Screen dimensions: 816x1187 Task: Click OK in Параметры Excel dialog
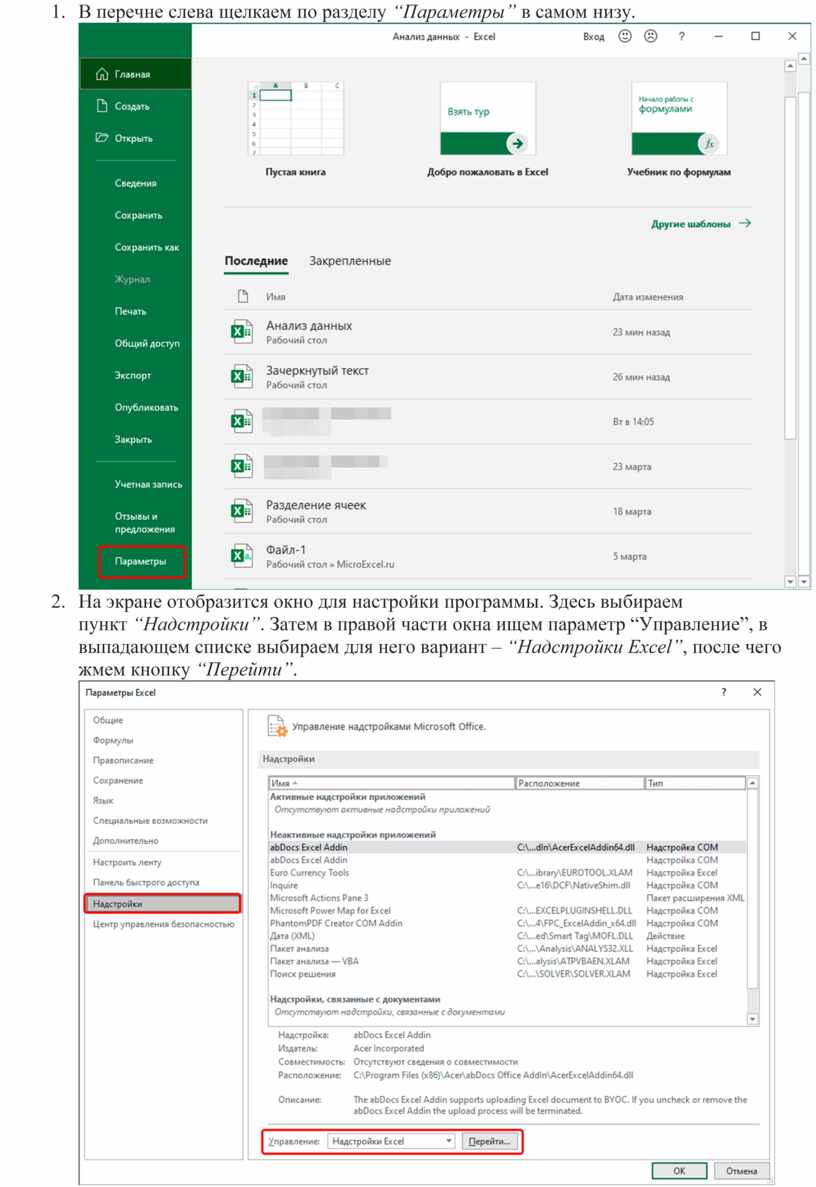(679, 1170)
